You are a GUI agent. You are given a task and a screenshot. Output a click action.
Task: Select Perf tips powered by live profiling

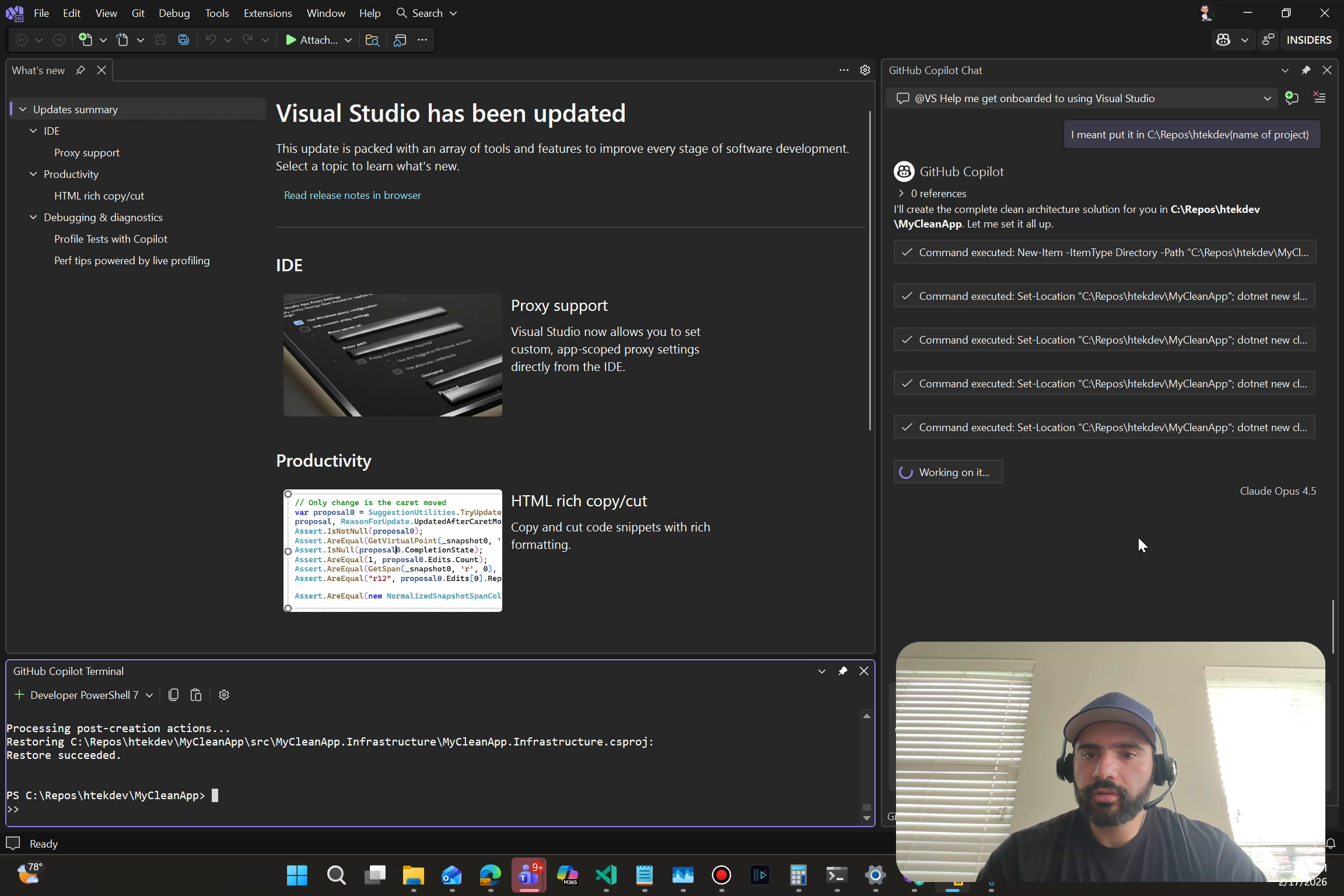[x=132, y=260]
